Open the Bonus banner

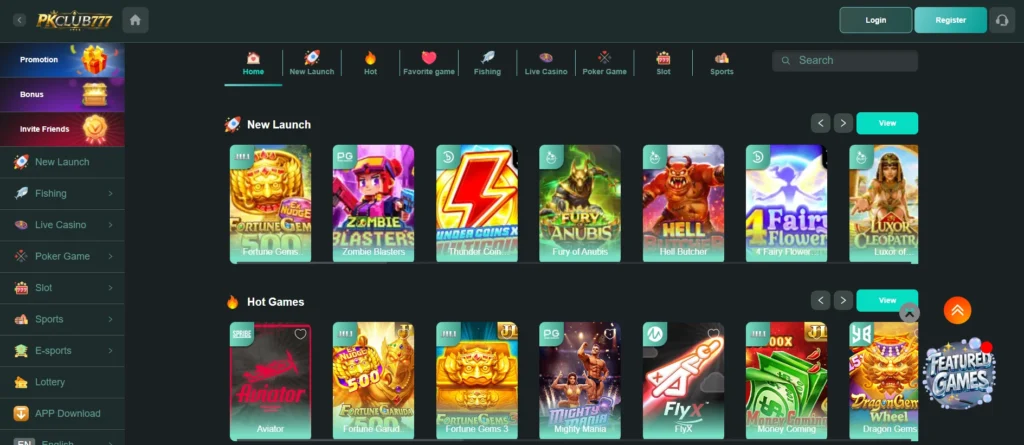62,95
